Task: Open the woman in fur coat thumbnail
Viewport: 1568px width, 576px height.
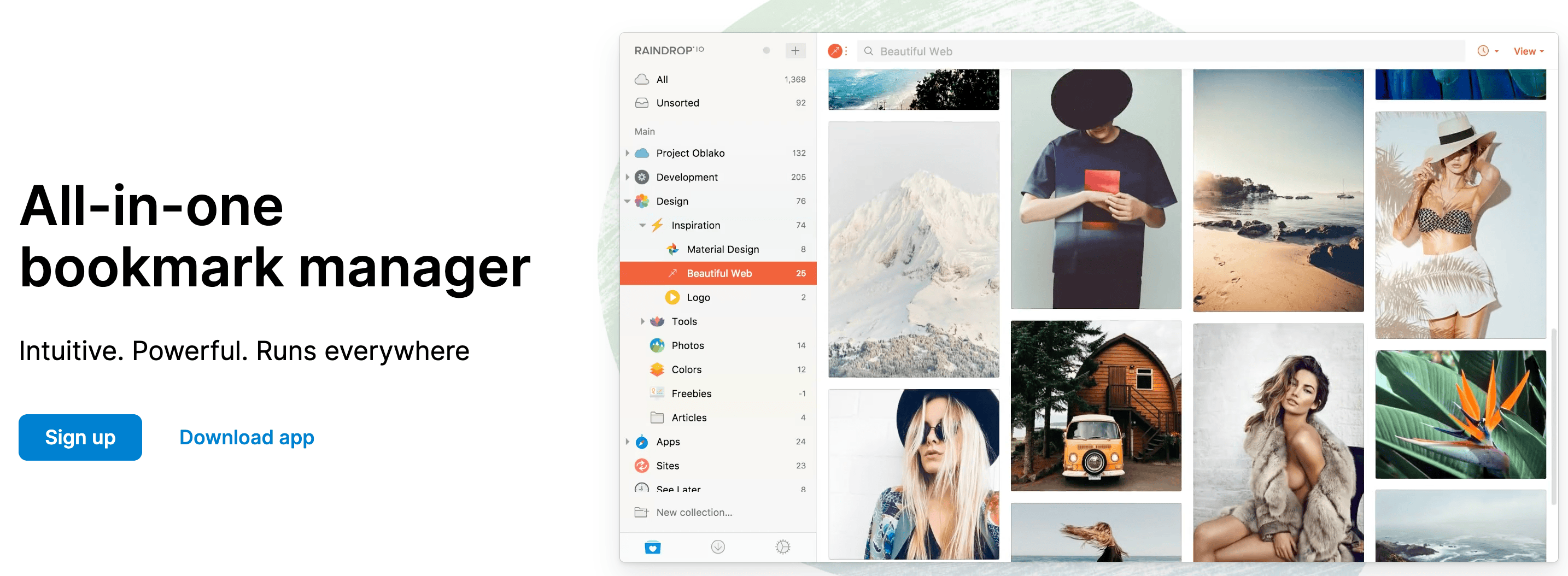Action: 1278,442
